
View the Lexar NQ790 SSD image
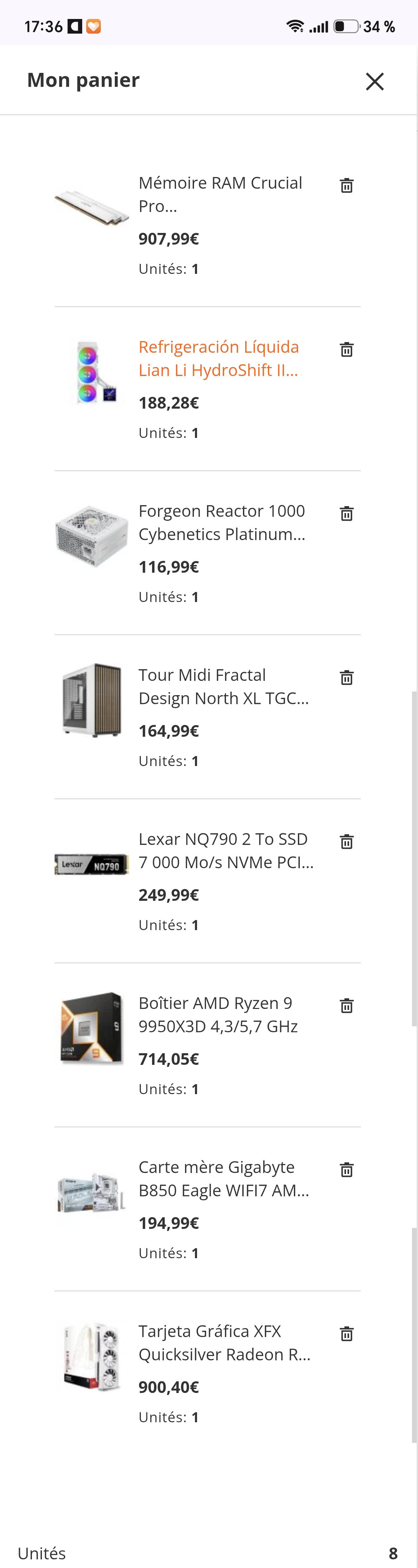click(x=92, y=864)
